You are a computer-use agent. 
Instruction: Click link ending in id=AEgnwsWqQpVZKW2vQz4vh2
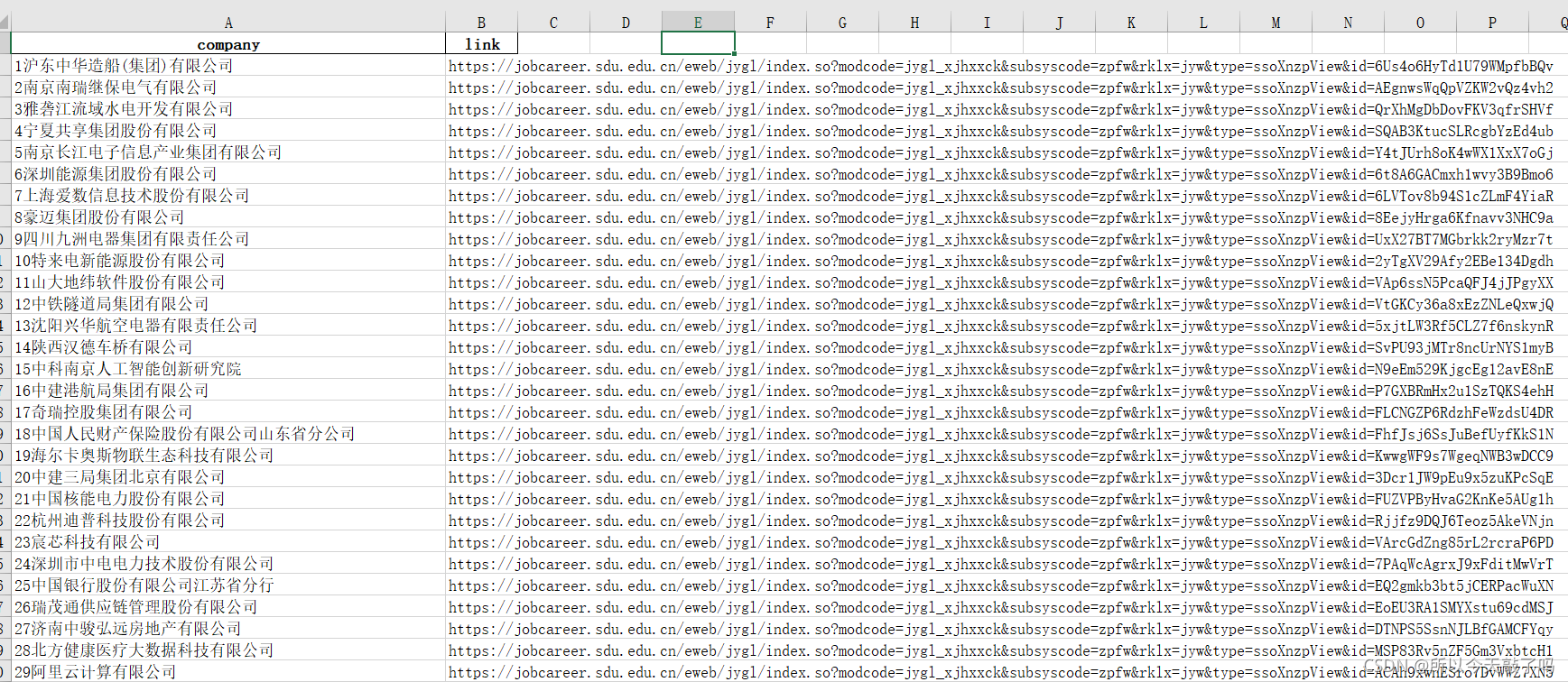pos(1001,88)
